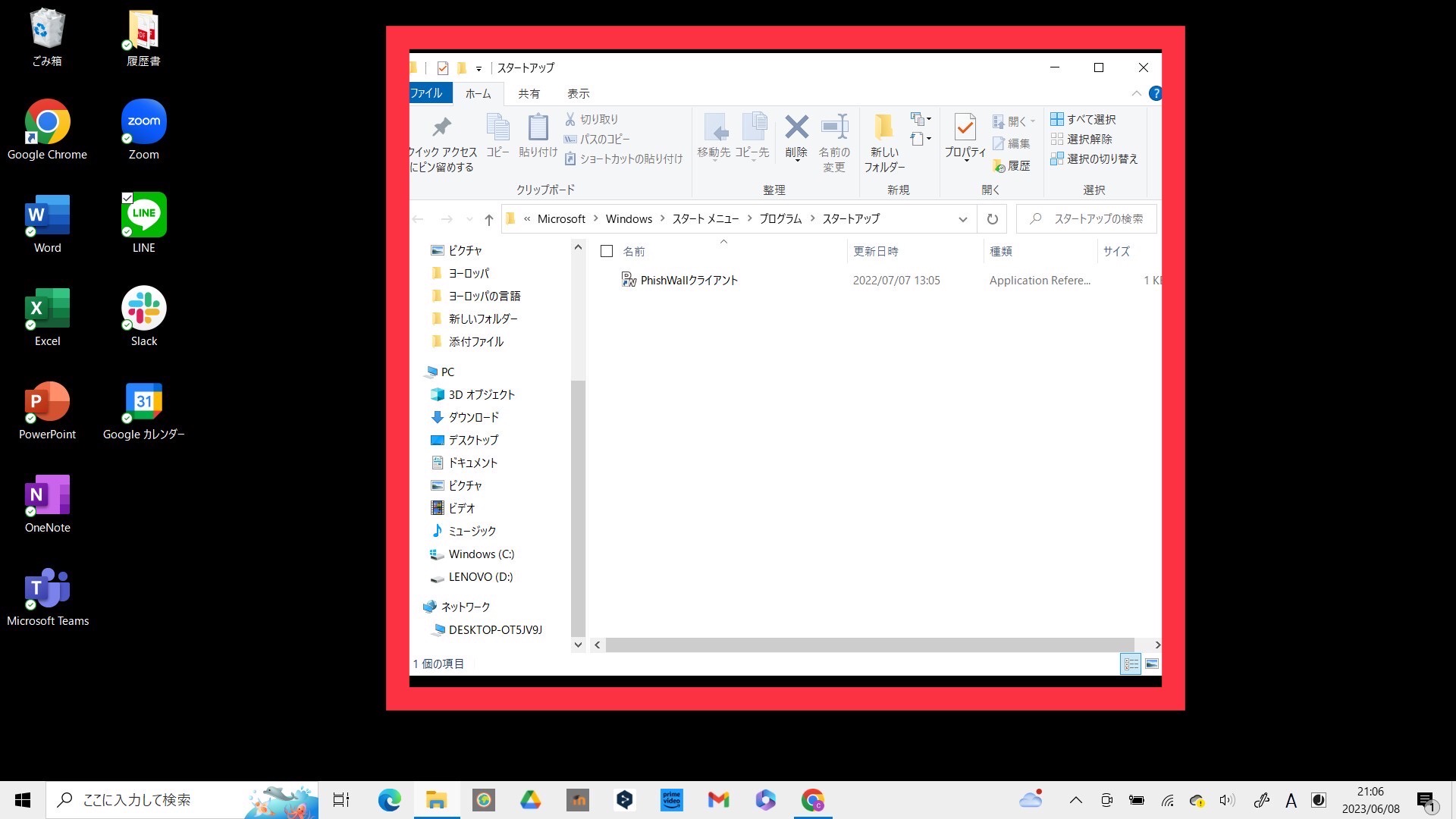Click the Rename (名前の変更) icon
Viewport: 1456px width, 819px height.
coord(834,127)
